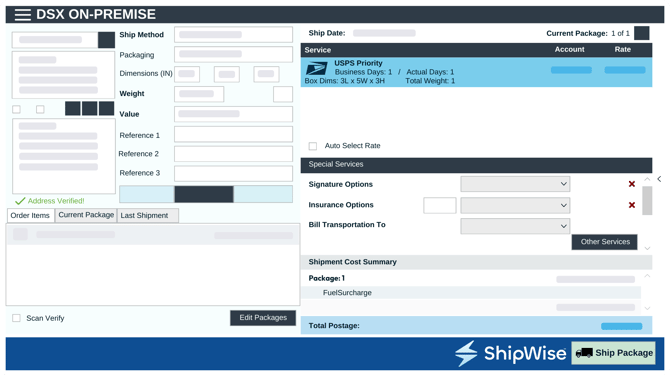Click the third Dimensions input box

tap(266, 74)
